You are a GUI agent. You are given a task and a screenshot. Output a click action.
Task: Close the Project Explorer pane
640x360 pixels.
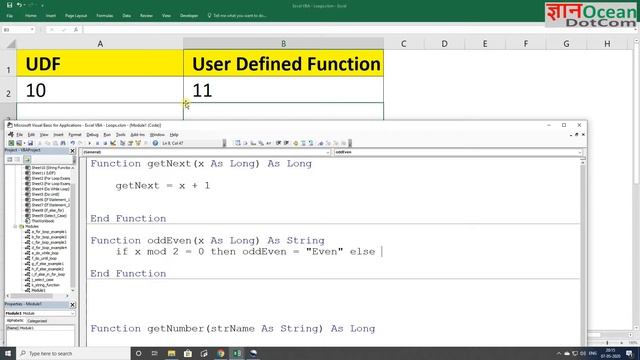pyautogui.click(x=73, y=151)
